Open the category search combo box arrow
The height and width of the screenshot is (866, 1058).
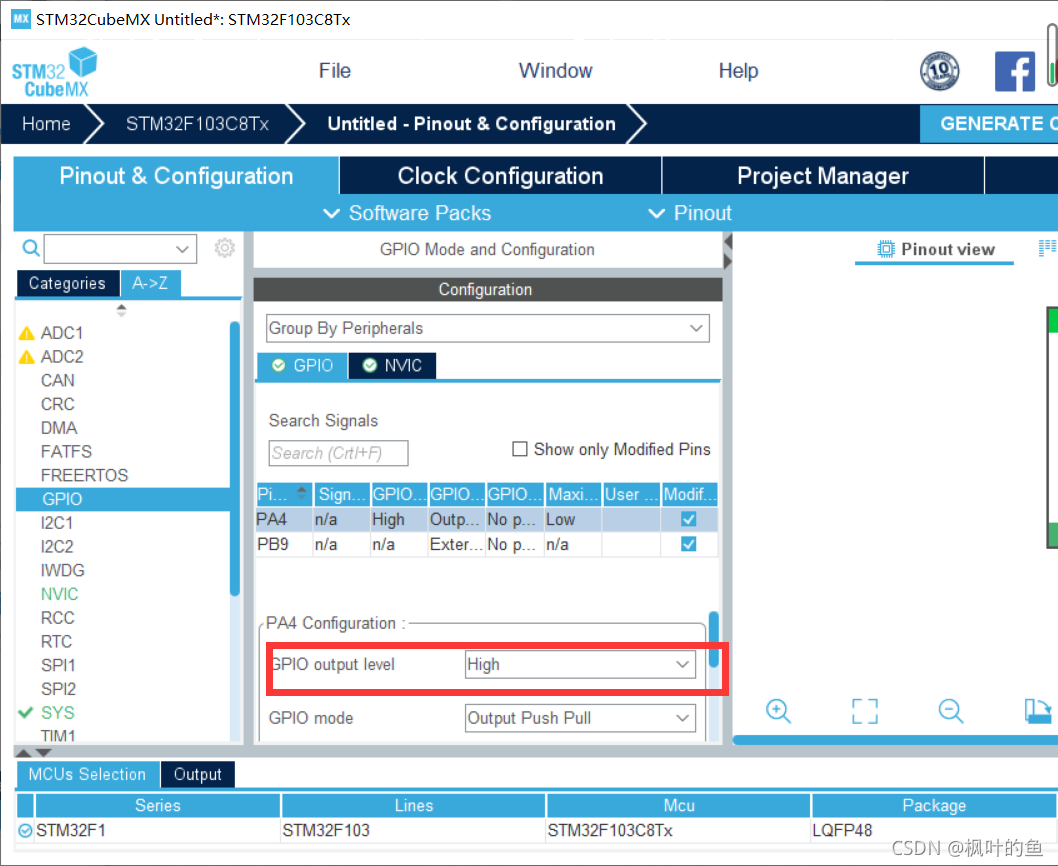(x=182, y=249)
